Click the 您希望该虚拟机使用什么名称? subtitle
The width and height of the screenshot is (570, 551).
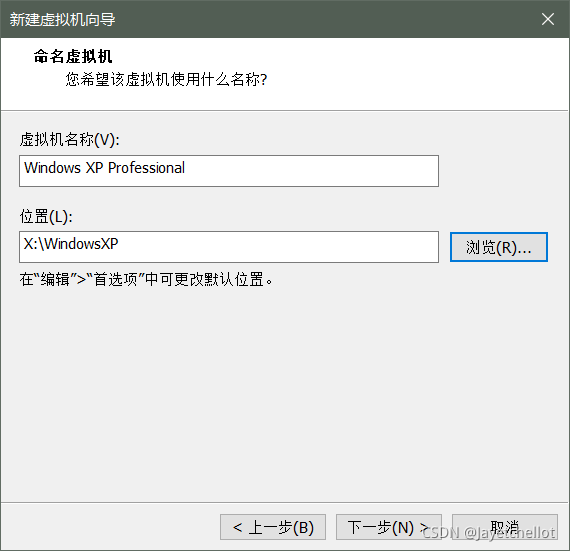point(166,79)
